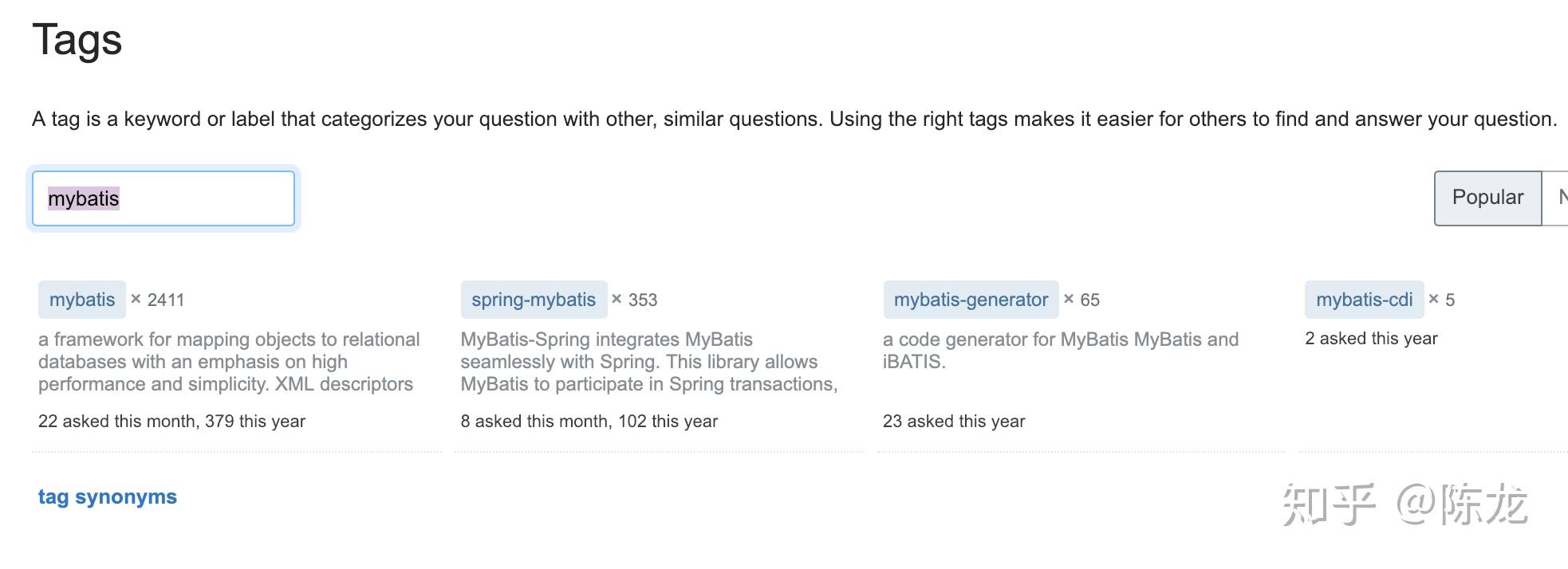The image size is (1568, 569).
Task: Switch to the tab right of Popular
Action: click(x=1558, y=198)
